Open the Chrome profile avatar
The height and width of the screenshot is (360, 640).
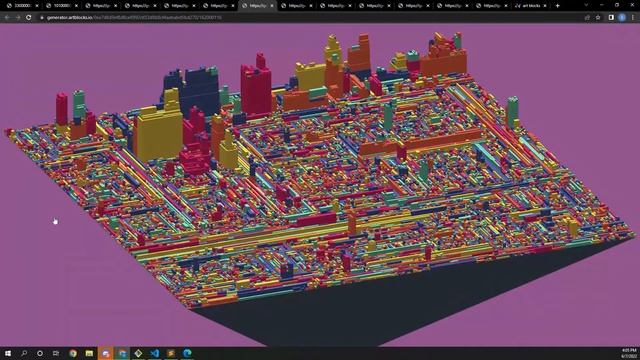(x=622, y=18)
